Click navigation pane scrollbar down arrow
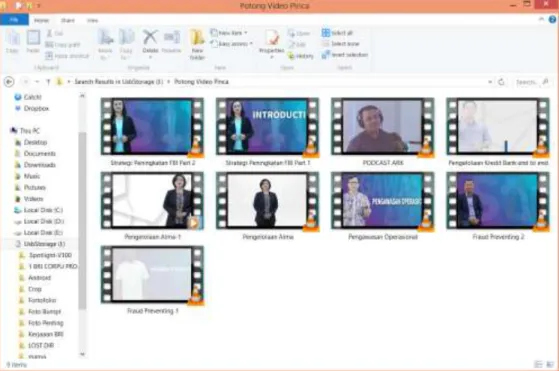 82,354
